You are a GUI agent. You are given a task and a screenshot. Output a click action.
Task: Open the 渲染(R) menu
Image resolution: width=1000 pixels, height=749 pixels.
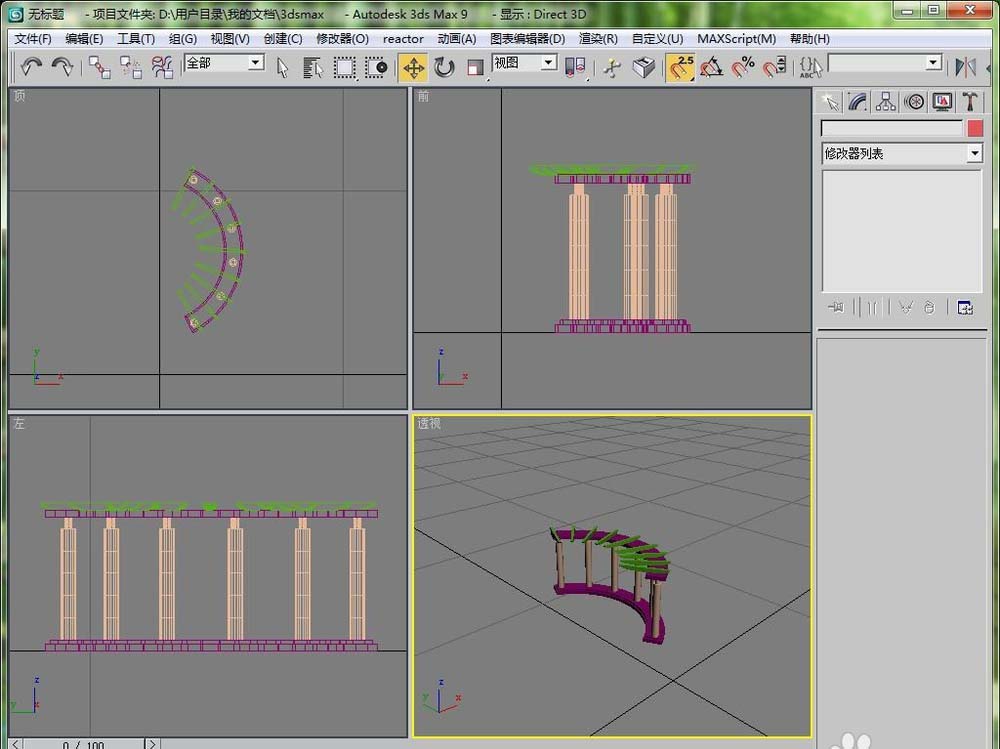pos(598,39)
